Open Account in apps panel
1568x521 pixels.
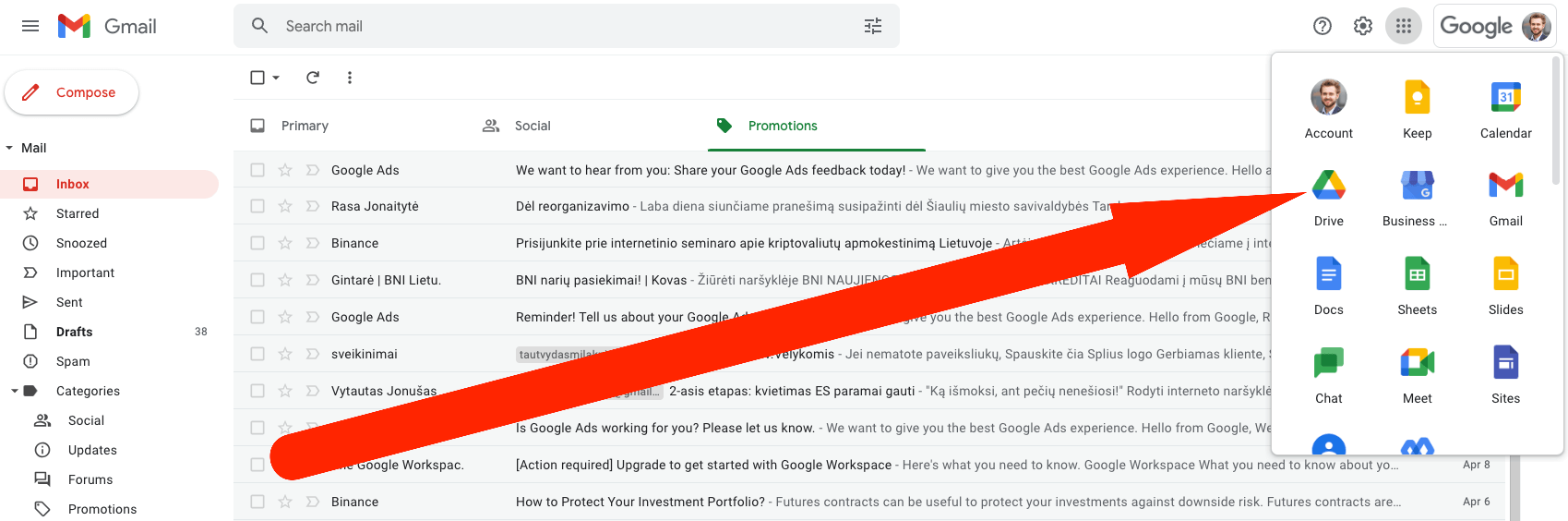[x=1328, y=110]
